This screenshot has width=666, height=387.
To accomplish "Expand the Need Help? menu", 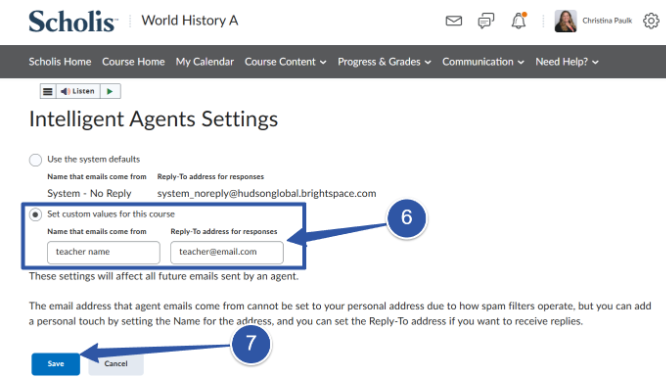I will click(x=567, y=62).
